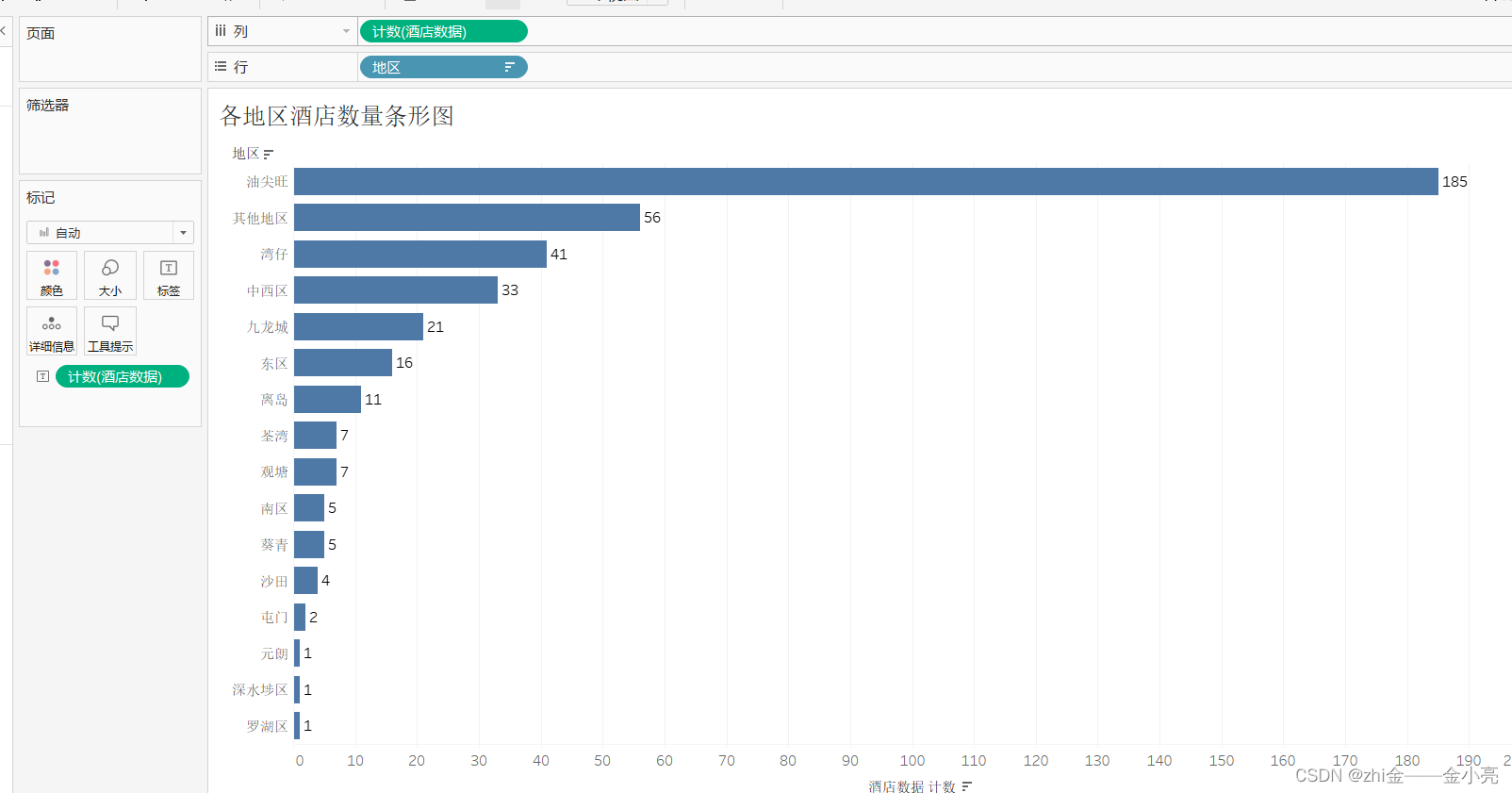The width and height of the screenshot is (1512, 793).
Task: Open the Detail (详细信息) marks card
Action: pyautogui.click(x=52, y=331)
